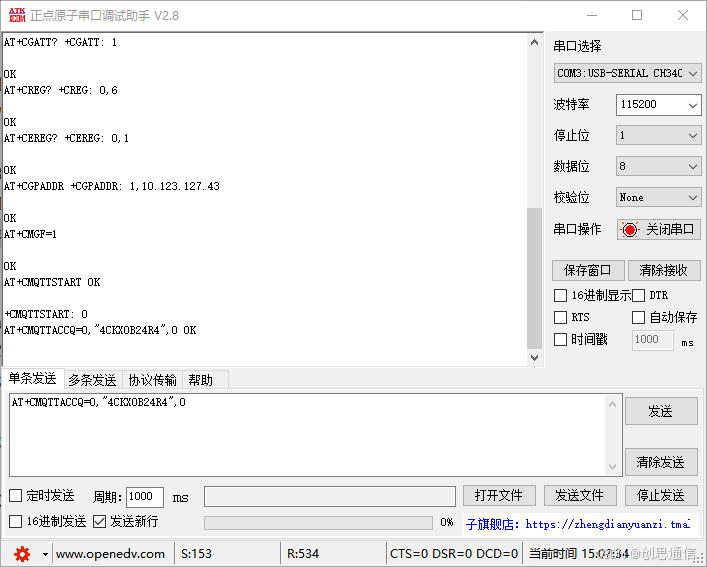Click the 发送文件 send file button
707x567 pixels.
pos(580,496)
